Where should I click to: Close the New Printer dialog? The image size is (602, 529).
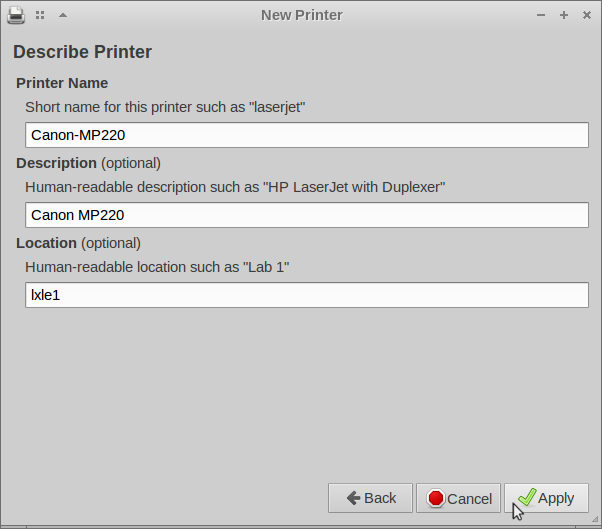point(587,15)
